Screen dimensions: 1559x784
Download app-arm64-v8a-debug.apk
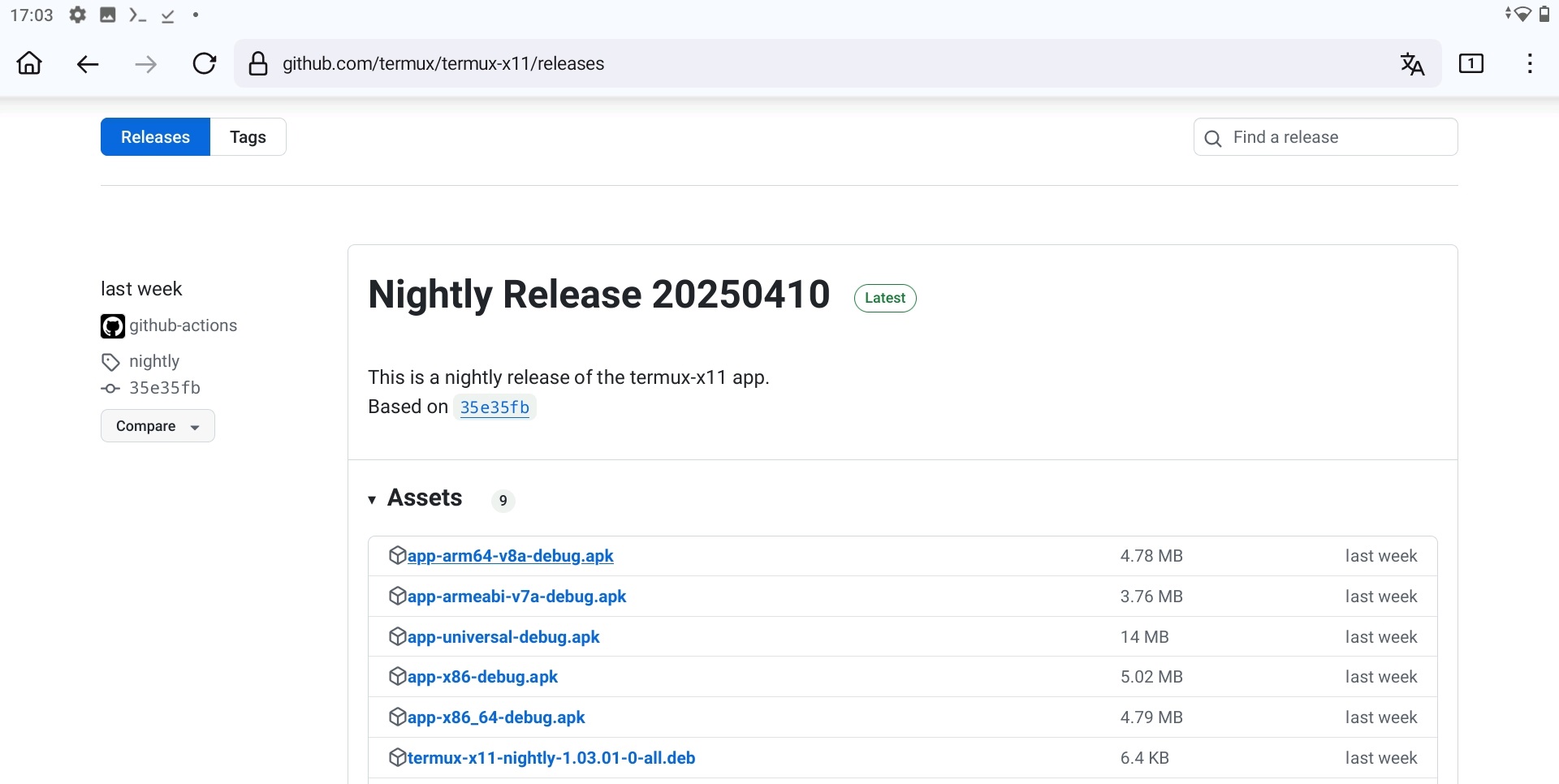[510, 556]
